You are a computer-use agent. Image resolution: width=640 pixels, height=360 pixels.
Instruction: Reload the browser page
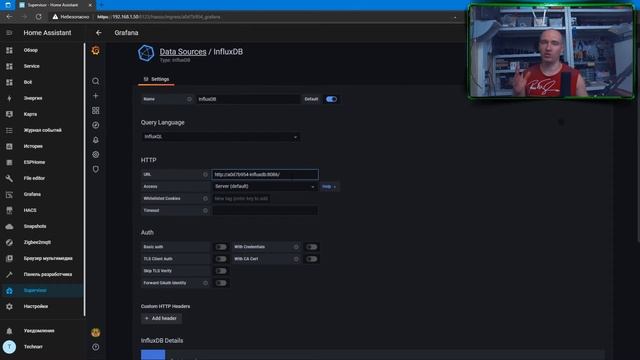(38, 17)
